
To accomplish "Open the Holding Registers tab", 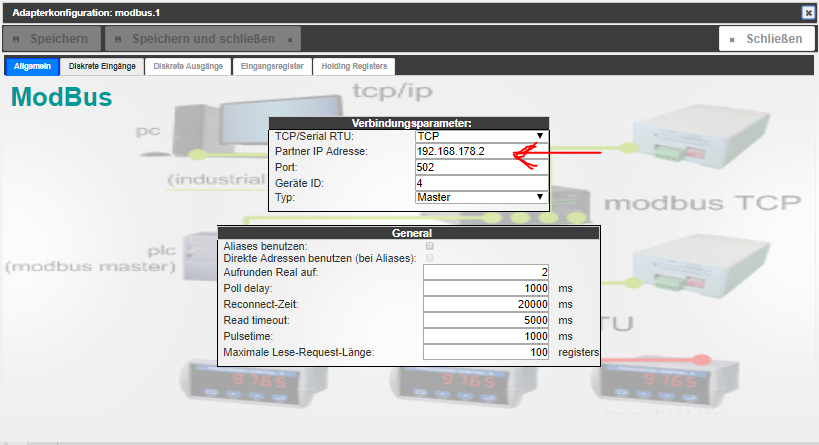I will [354, 66].
